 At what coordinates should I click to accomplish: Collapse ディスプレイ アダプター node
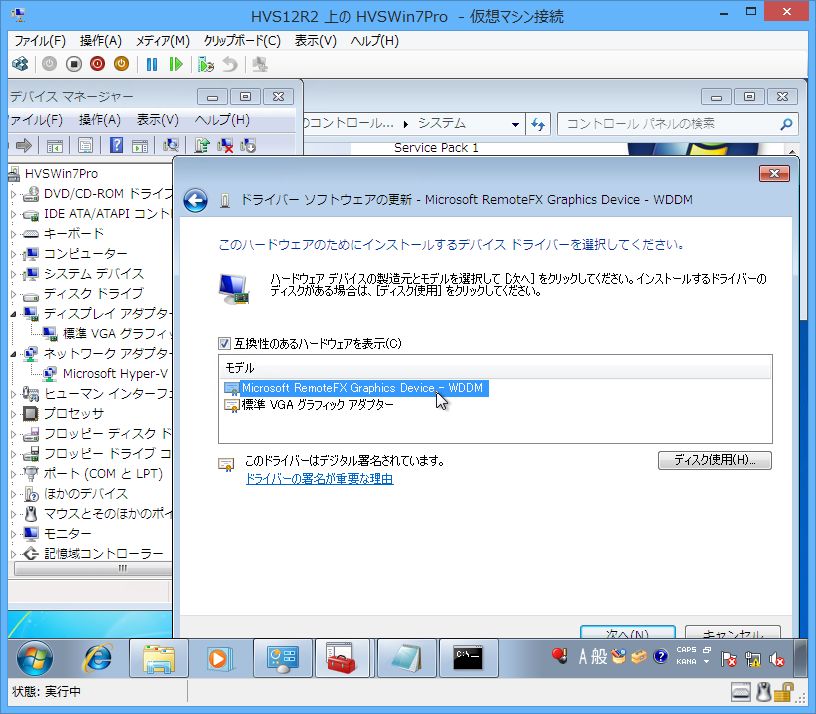[14, 314]
